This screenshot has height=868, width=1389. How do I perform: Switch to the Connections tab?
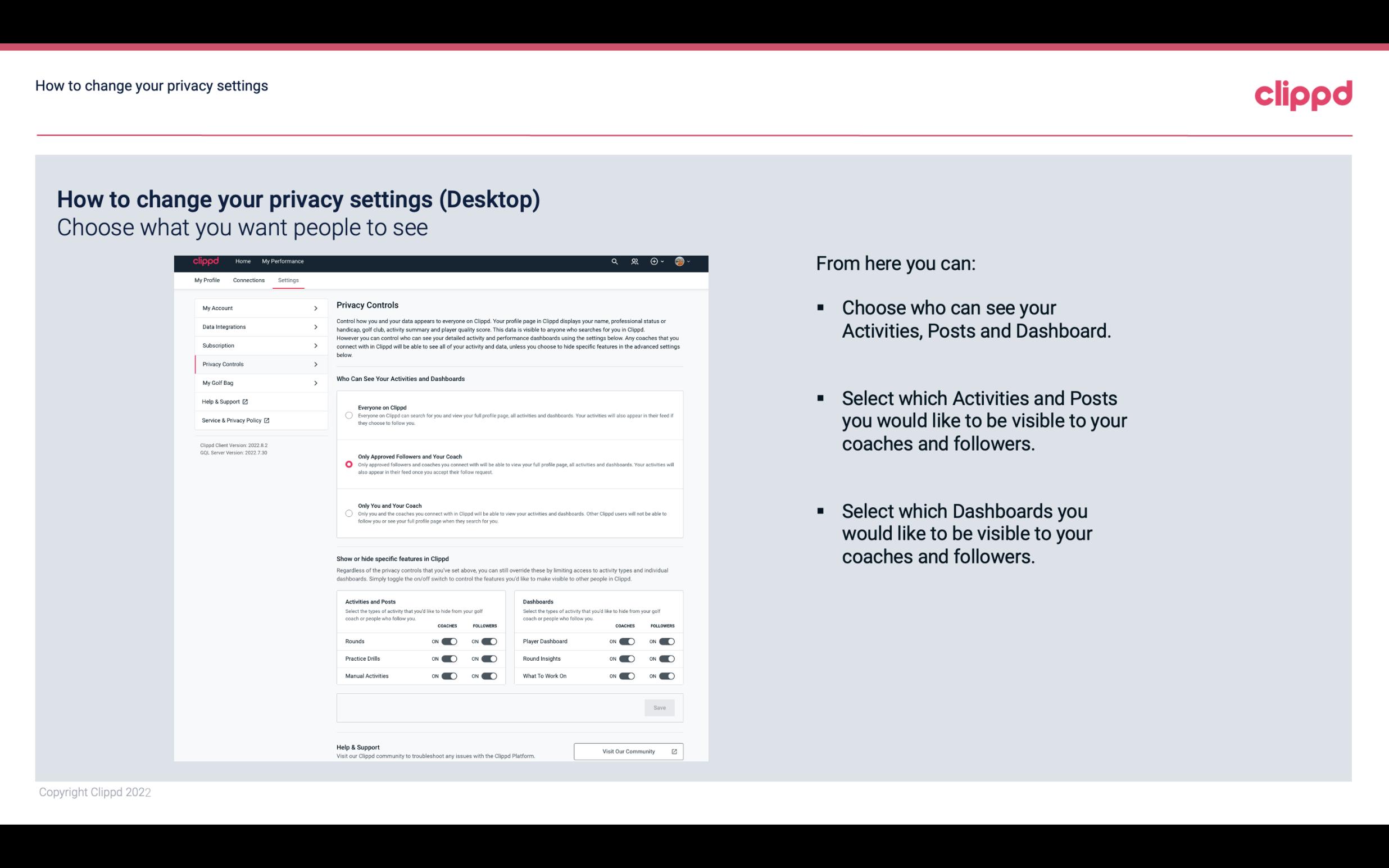[248, 280]
